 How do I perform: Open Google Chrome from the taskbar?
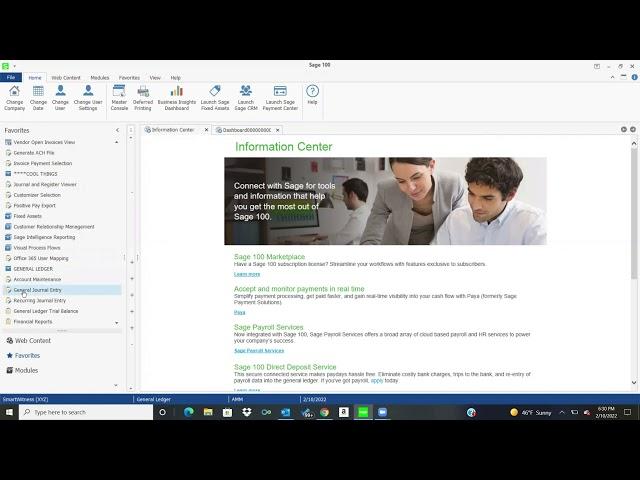point(324,412)
